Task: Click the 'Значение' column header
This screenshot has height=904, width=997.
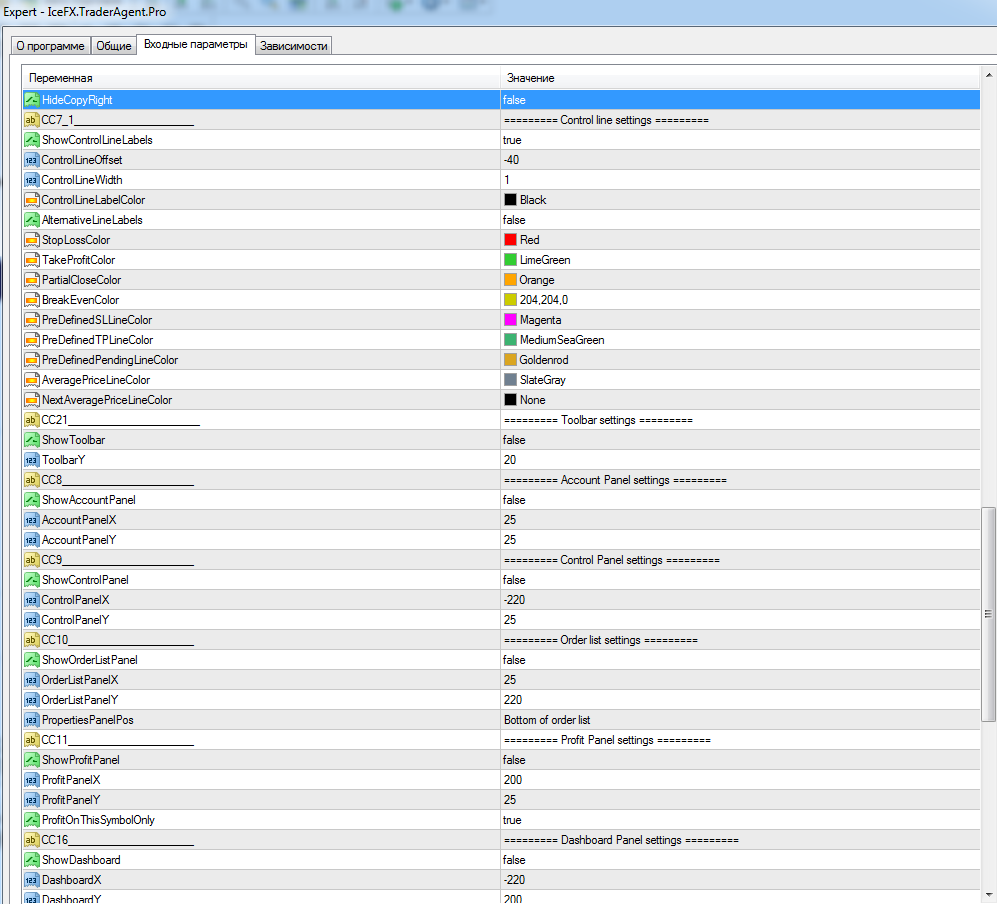Action: coord(740,78)
